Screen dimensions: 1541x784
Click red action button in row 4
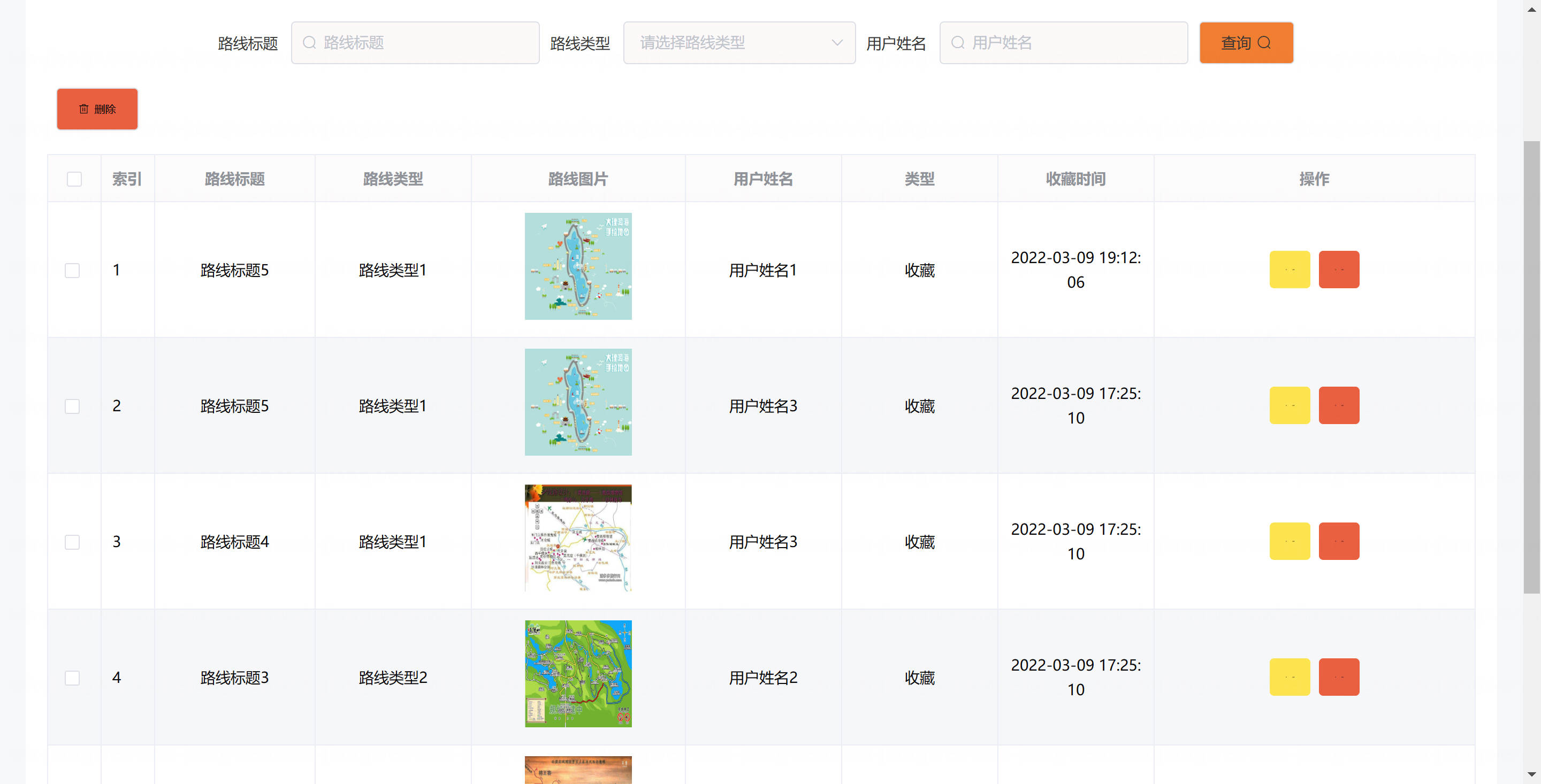pyautogui.click(x=1339, y=677)
